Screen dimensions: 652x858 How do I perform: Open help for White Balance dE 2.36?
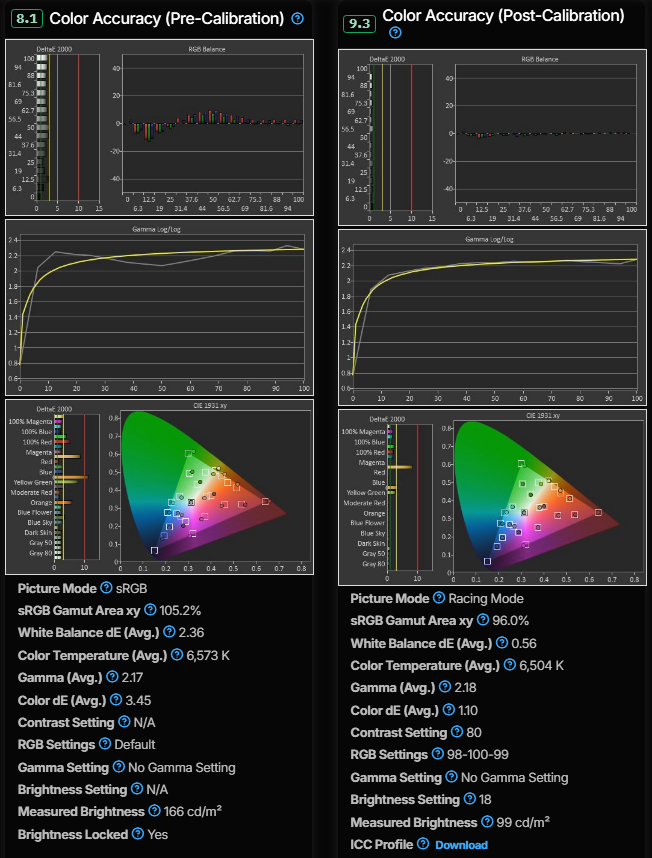(169, 633)
